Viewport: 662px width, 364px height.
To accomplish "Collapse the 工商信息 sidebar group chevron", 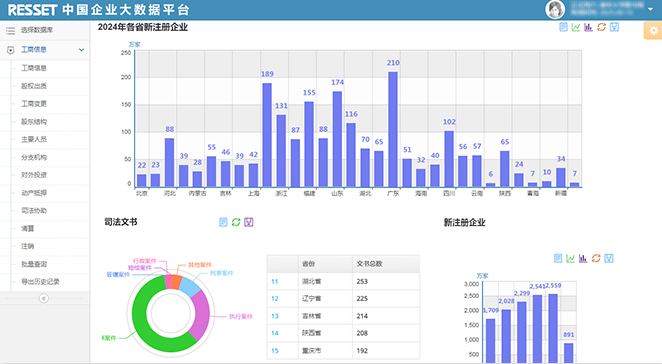I will click(x=81, y=50).
